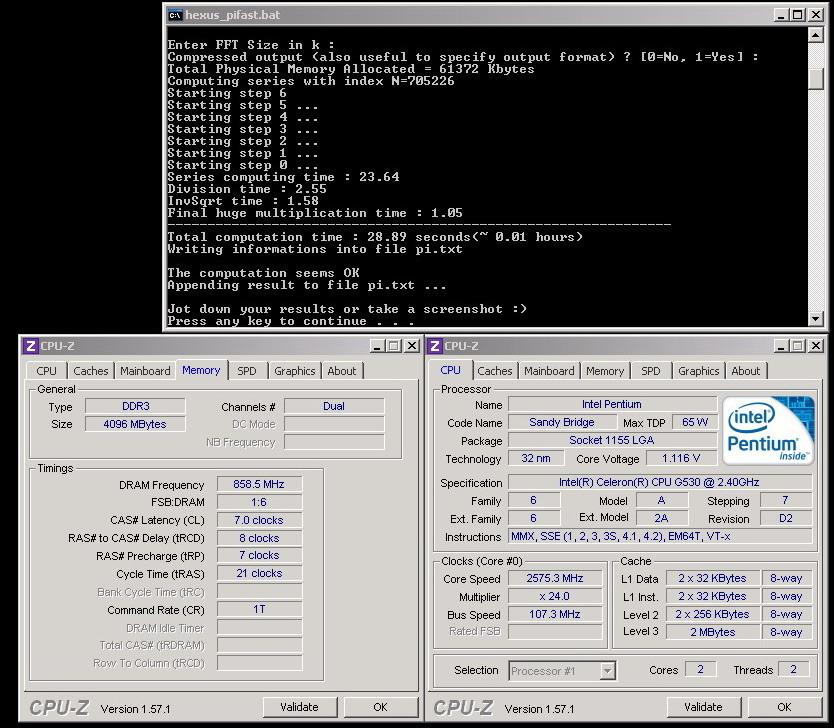Open SPD tab in left CPU-Z window
834x728 pixels.
click(x=247, y=371)
